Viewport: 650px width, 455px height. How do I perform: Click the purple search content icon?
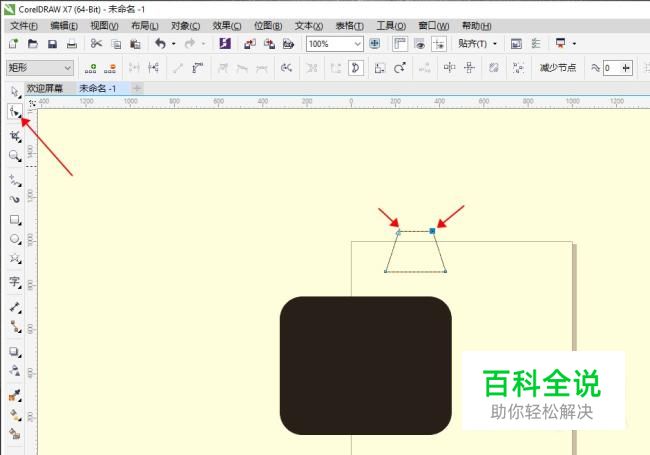coord(225,44)
